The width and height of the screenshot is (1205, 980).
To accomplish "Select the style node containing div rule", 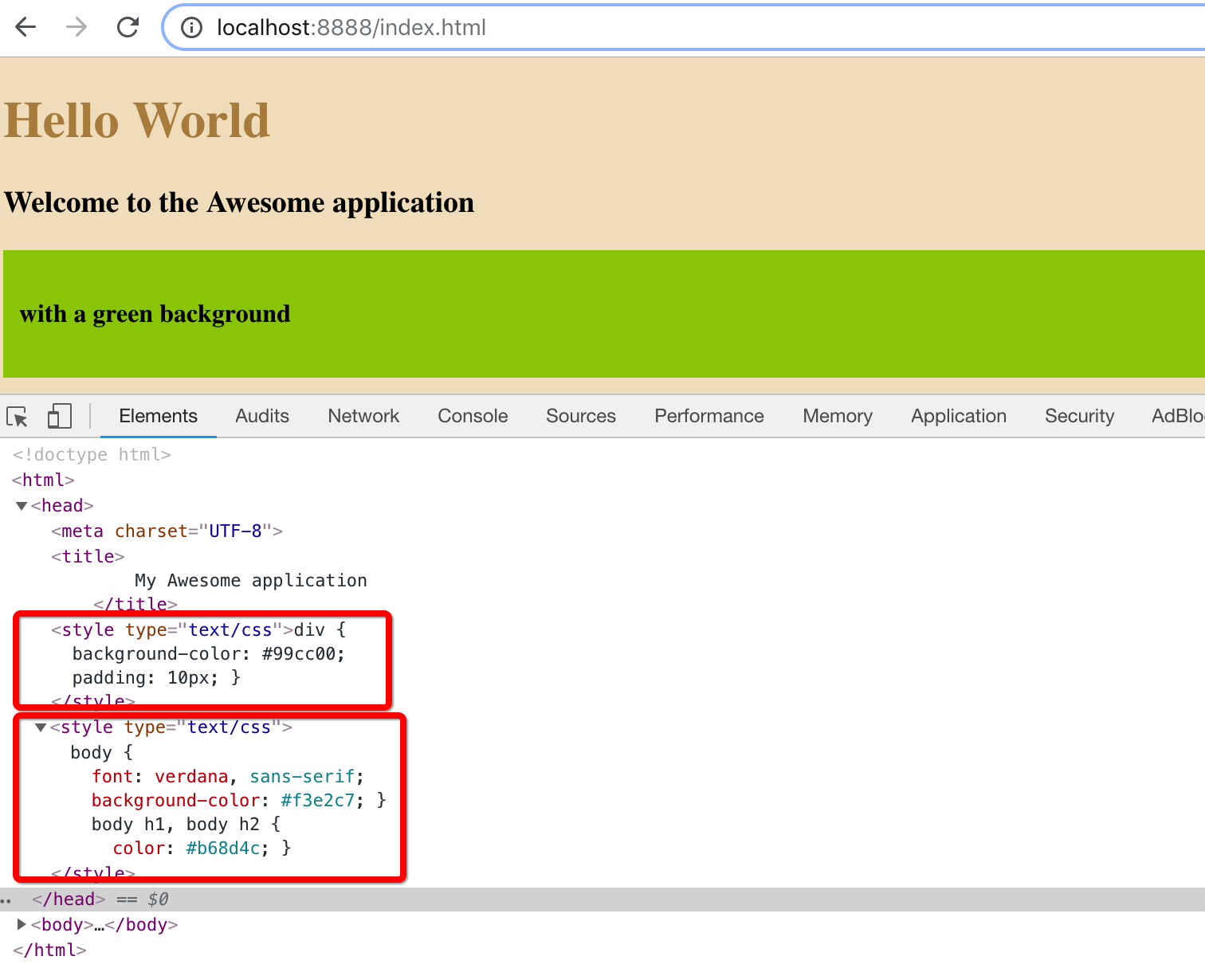I will pyautogui.click(x=198, y=630).
